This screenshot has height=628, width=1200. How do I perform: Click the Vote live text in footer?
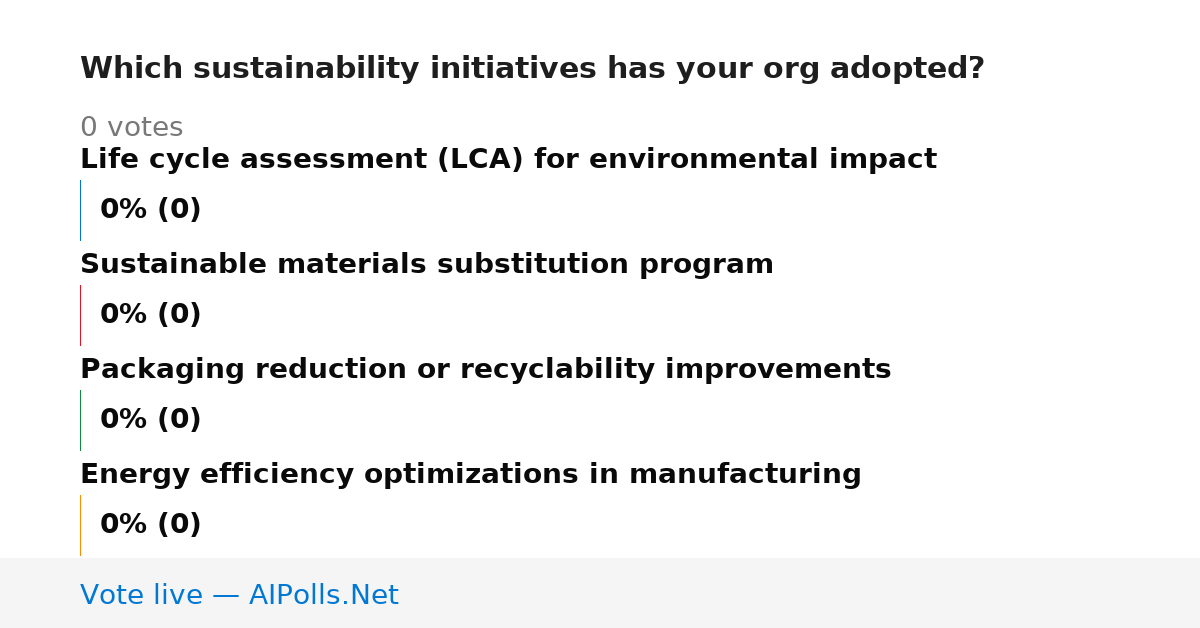(x=141, y=595)
